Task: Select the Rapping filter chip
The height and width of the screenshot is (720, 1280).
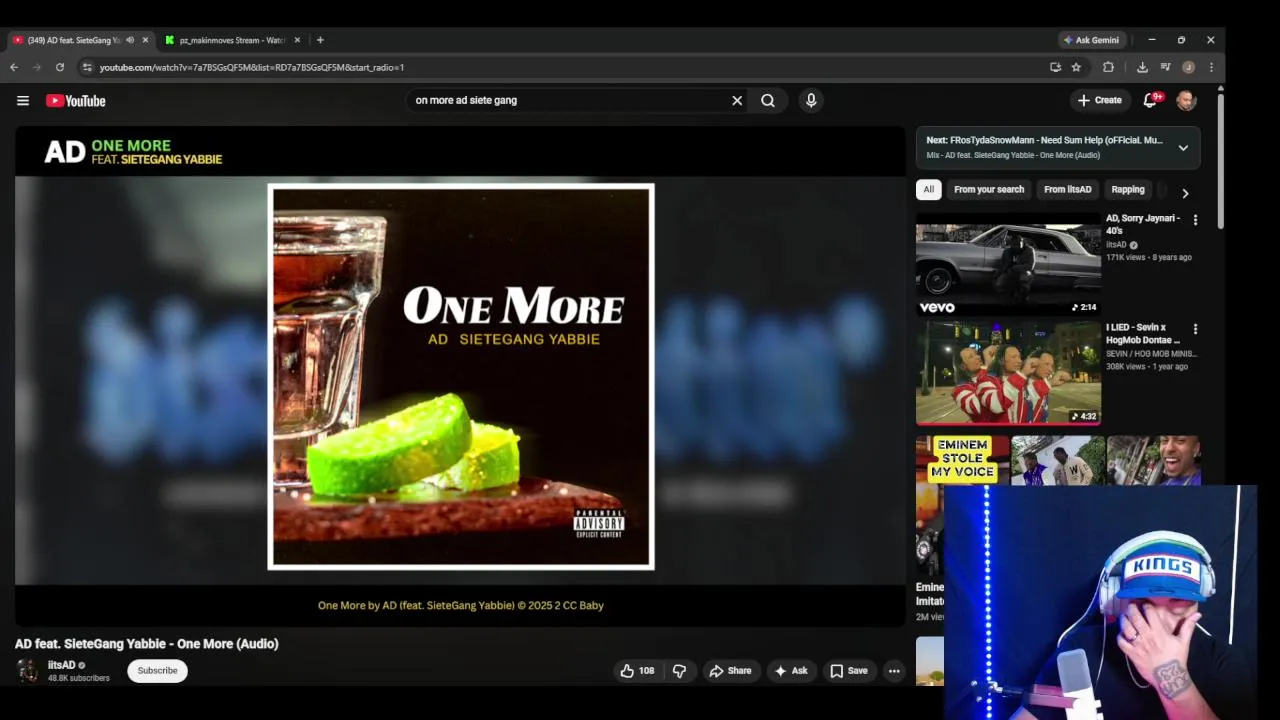Action: click(1128, 189)
